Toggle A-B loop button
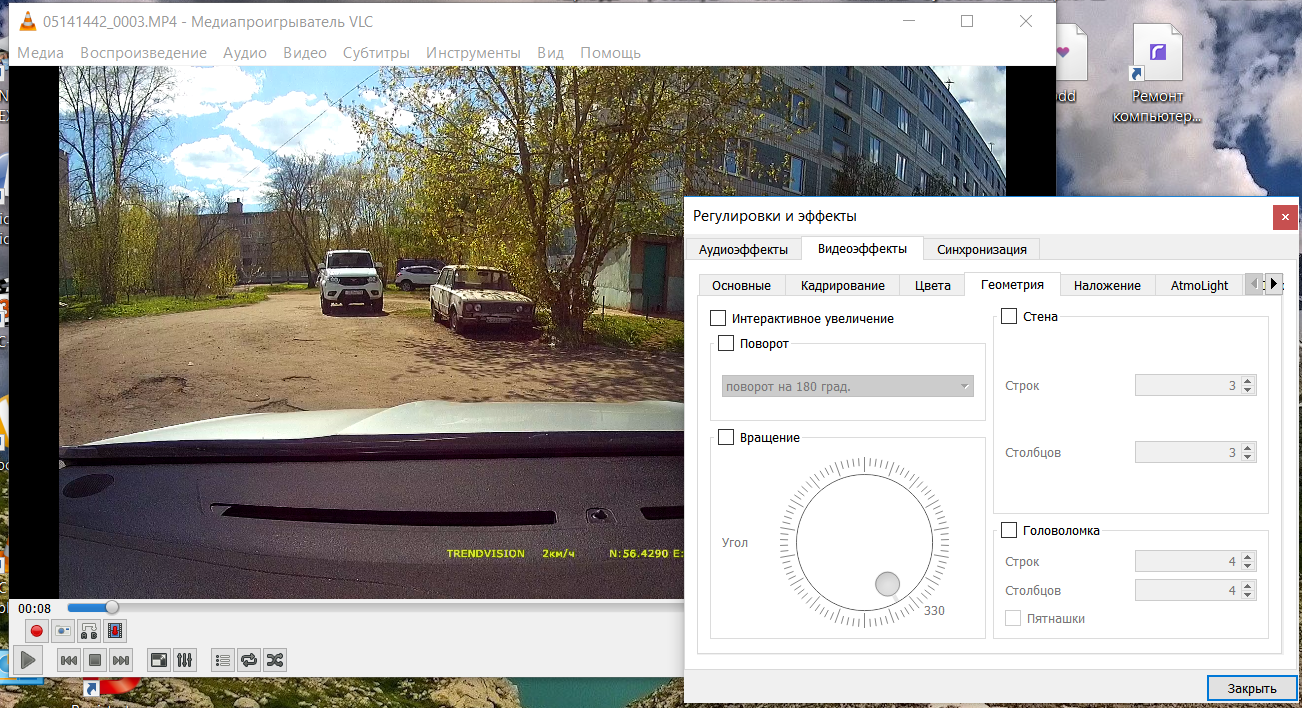The height and width of the screenshot is (708, 1302). [x=89, y=631]
